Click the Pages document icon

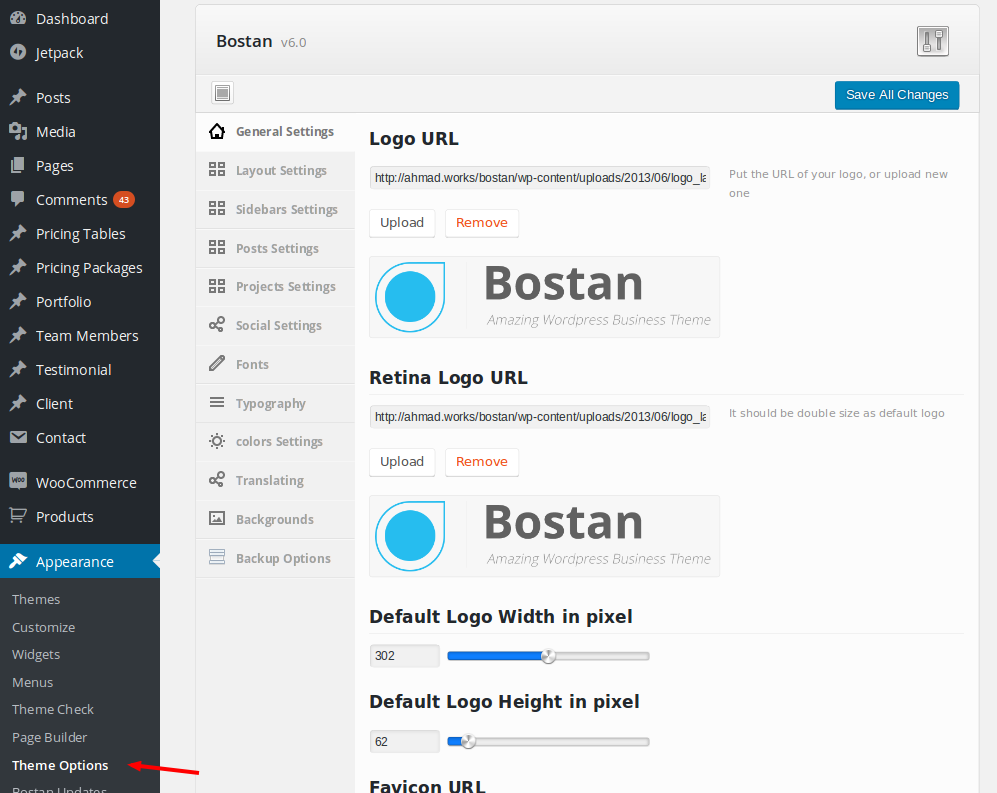tap(18, 165)
